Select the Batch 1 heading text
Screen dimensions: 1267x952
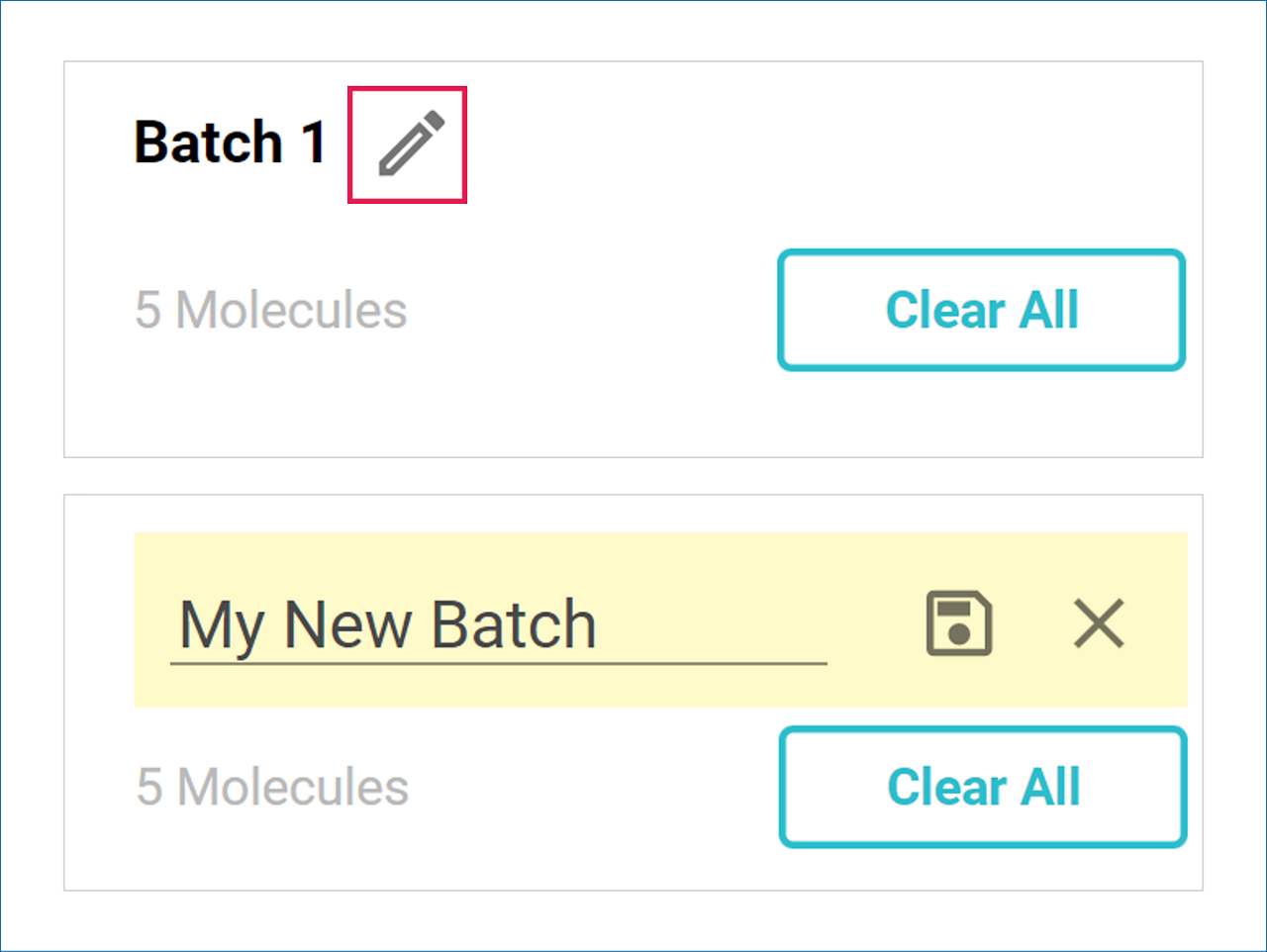coord(230,143)
